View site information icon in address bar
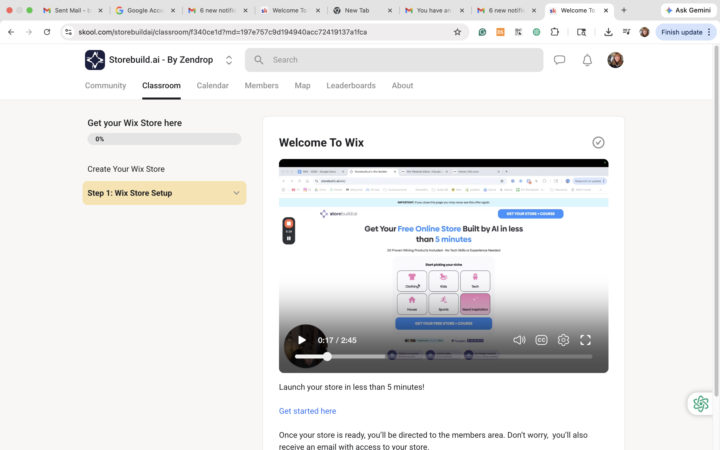Screen dimensions: 720x450 tap(68, 32)
